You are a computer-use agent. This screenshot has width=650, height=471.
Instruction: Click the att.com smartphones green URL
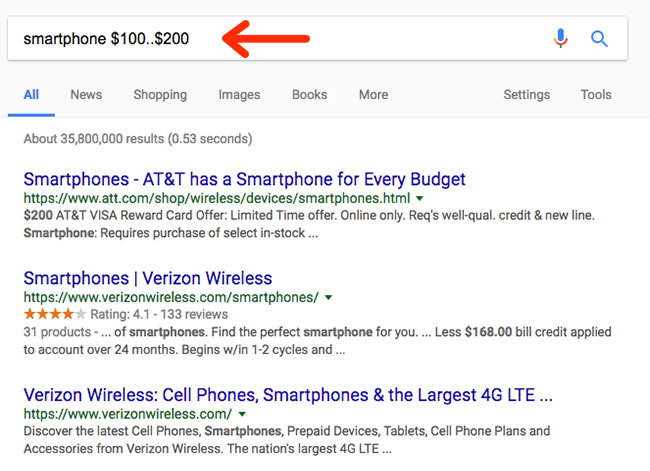point(217,199)
